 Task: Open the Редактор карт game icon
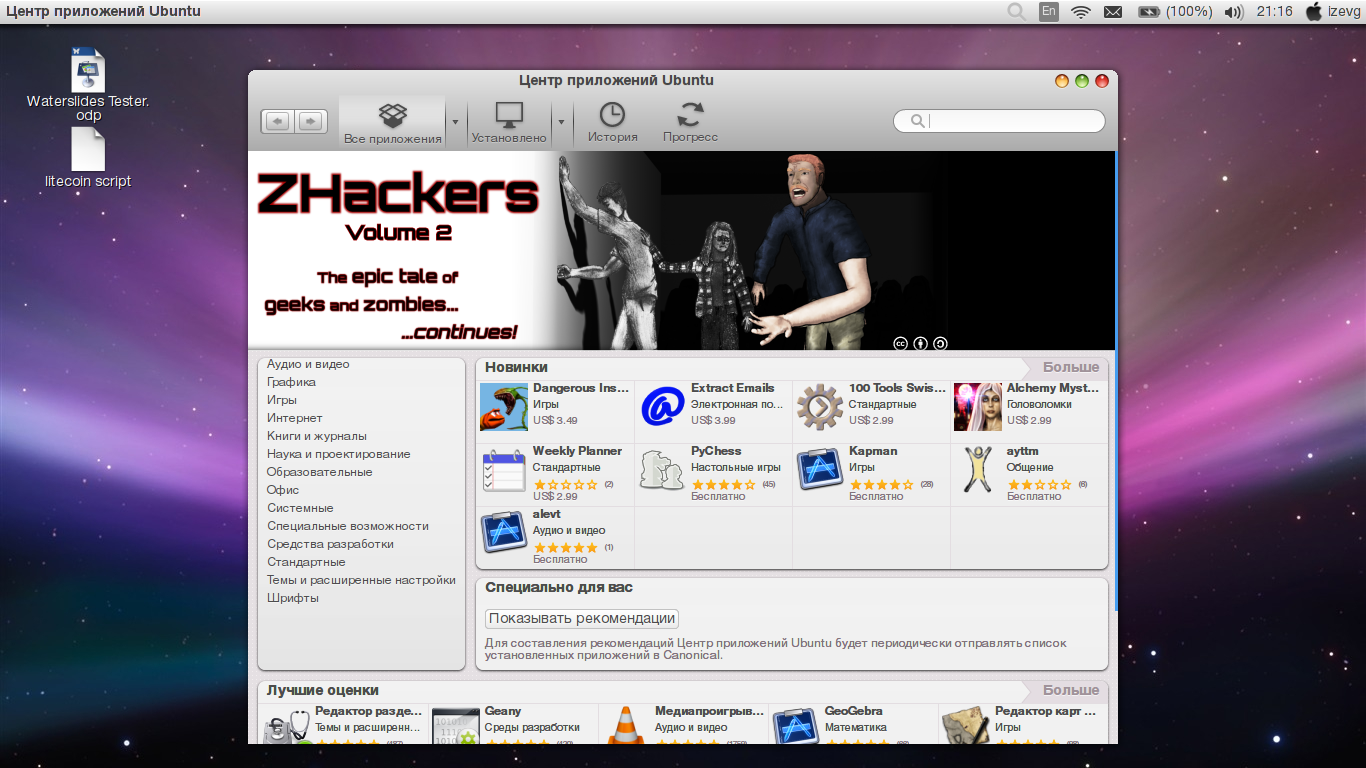pos(966,726)
